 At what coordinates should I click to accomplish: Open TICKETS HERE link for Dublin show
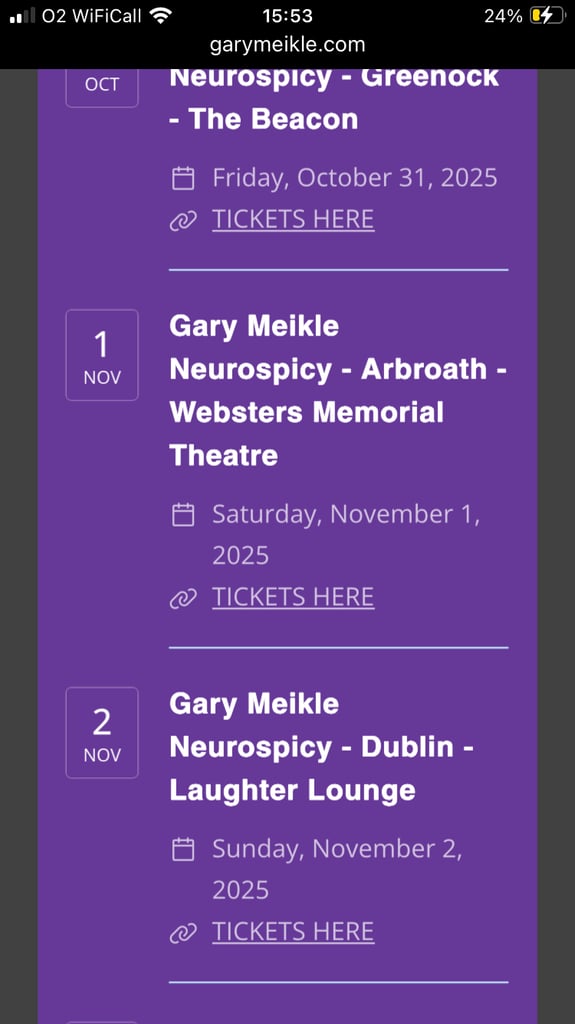tap(293, 931)
